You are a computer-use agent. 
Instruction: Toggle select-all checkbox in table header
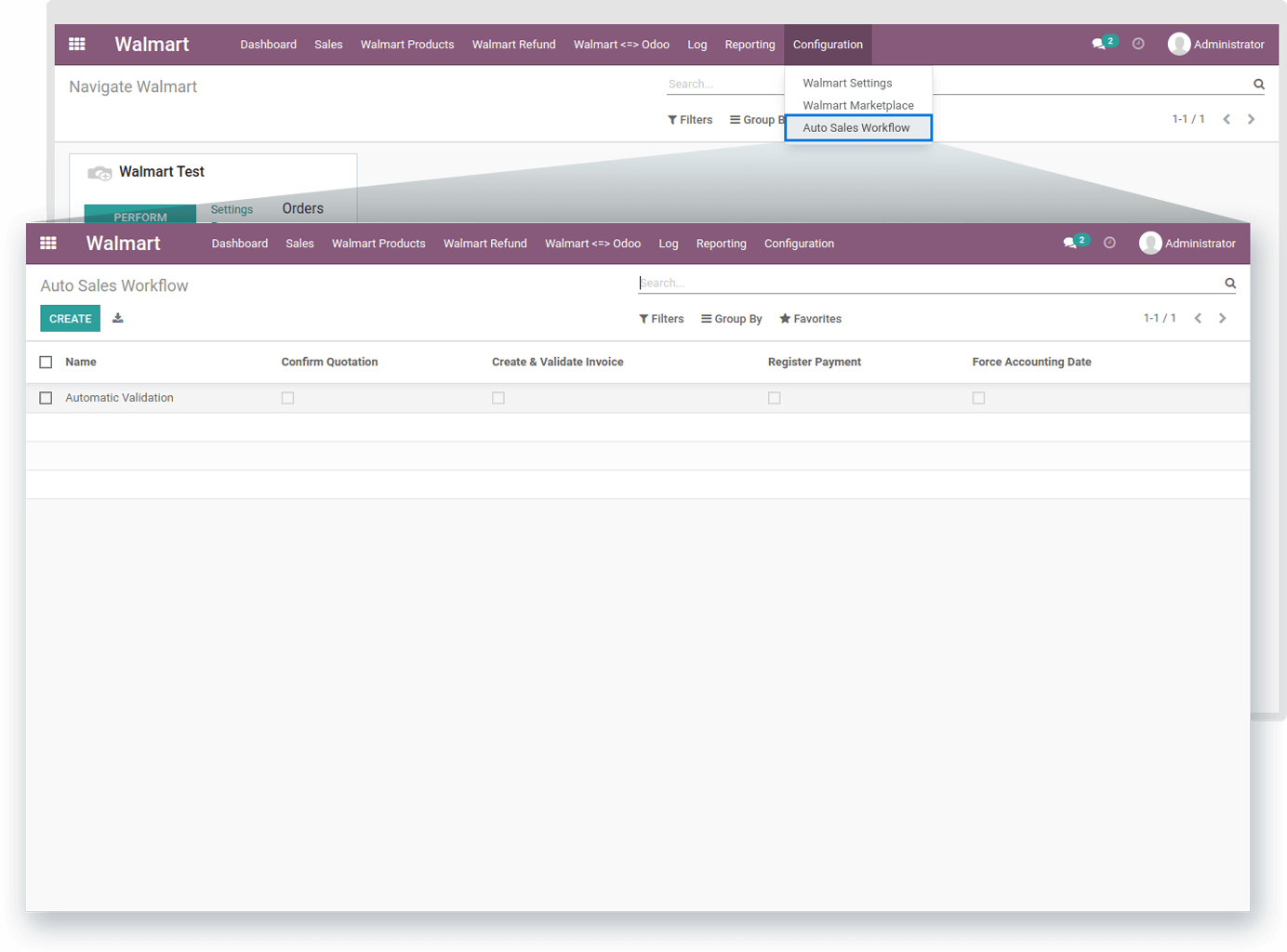coord(46,363)
